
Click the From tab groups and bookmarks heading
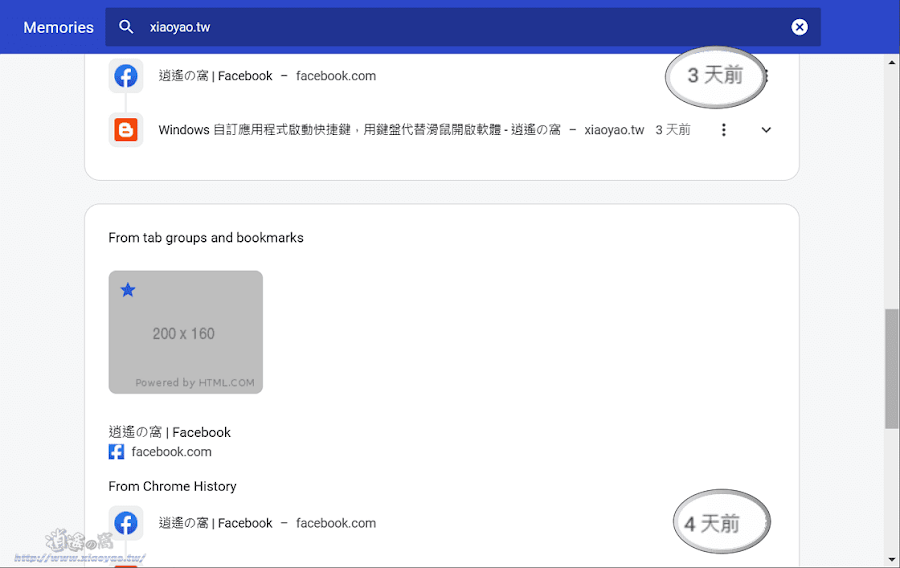pos(206,238)
